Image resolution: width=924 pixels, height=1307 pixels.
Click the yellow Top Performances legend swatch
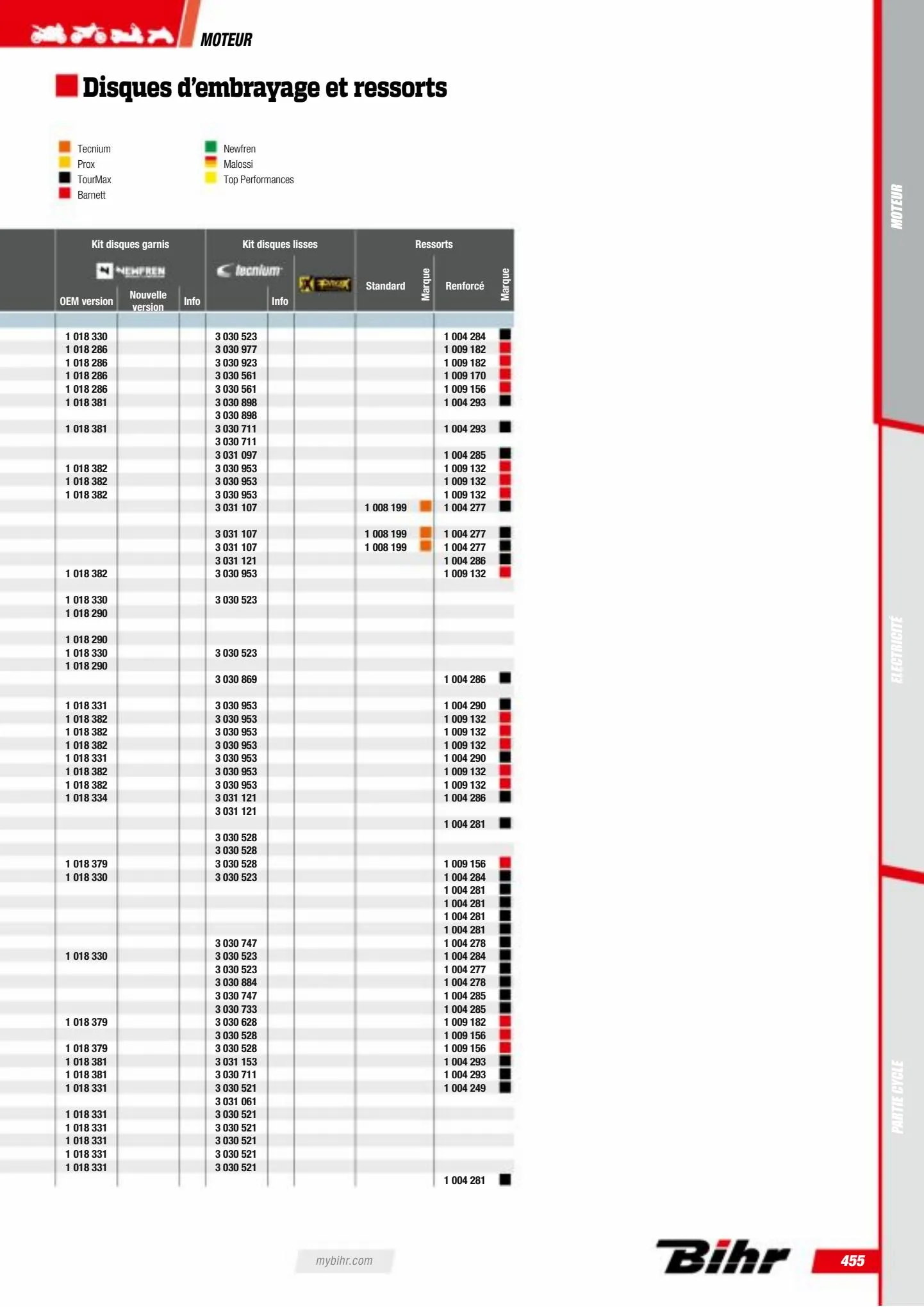point(211,177)
